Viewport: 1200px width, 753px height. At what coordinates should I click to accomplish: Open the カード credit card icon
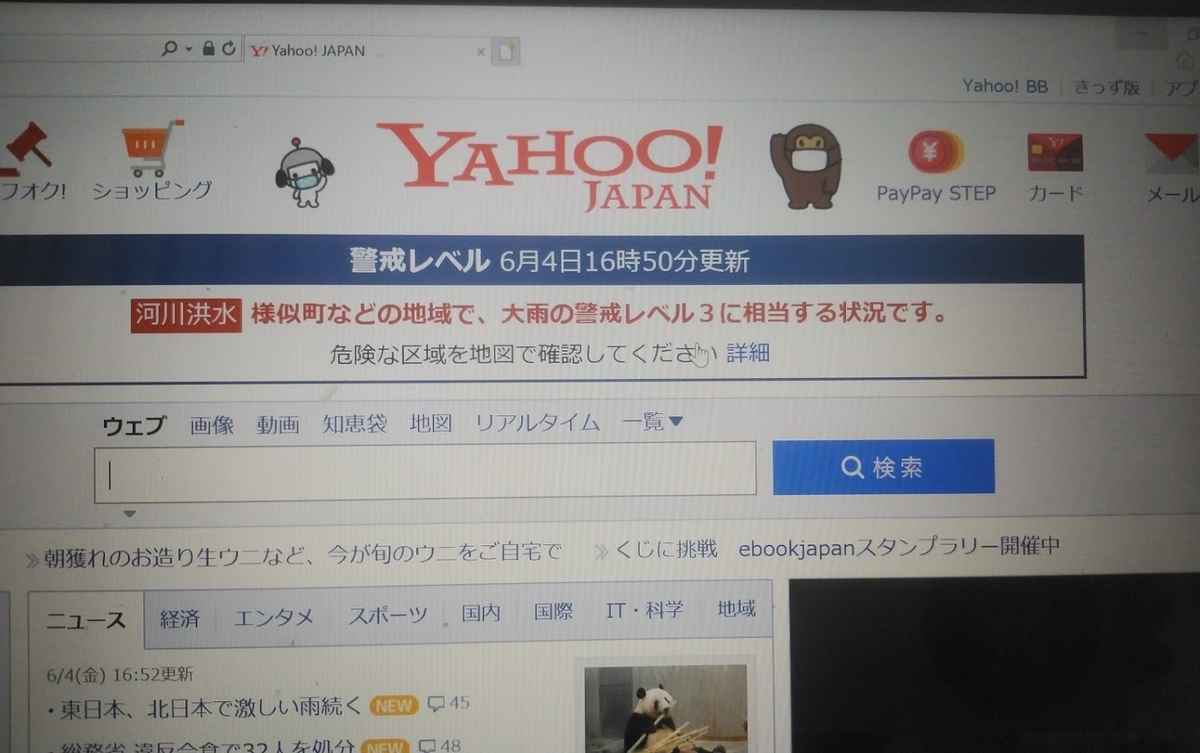coord(1055,153)
